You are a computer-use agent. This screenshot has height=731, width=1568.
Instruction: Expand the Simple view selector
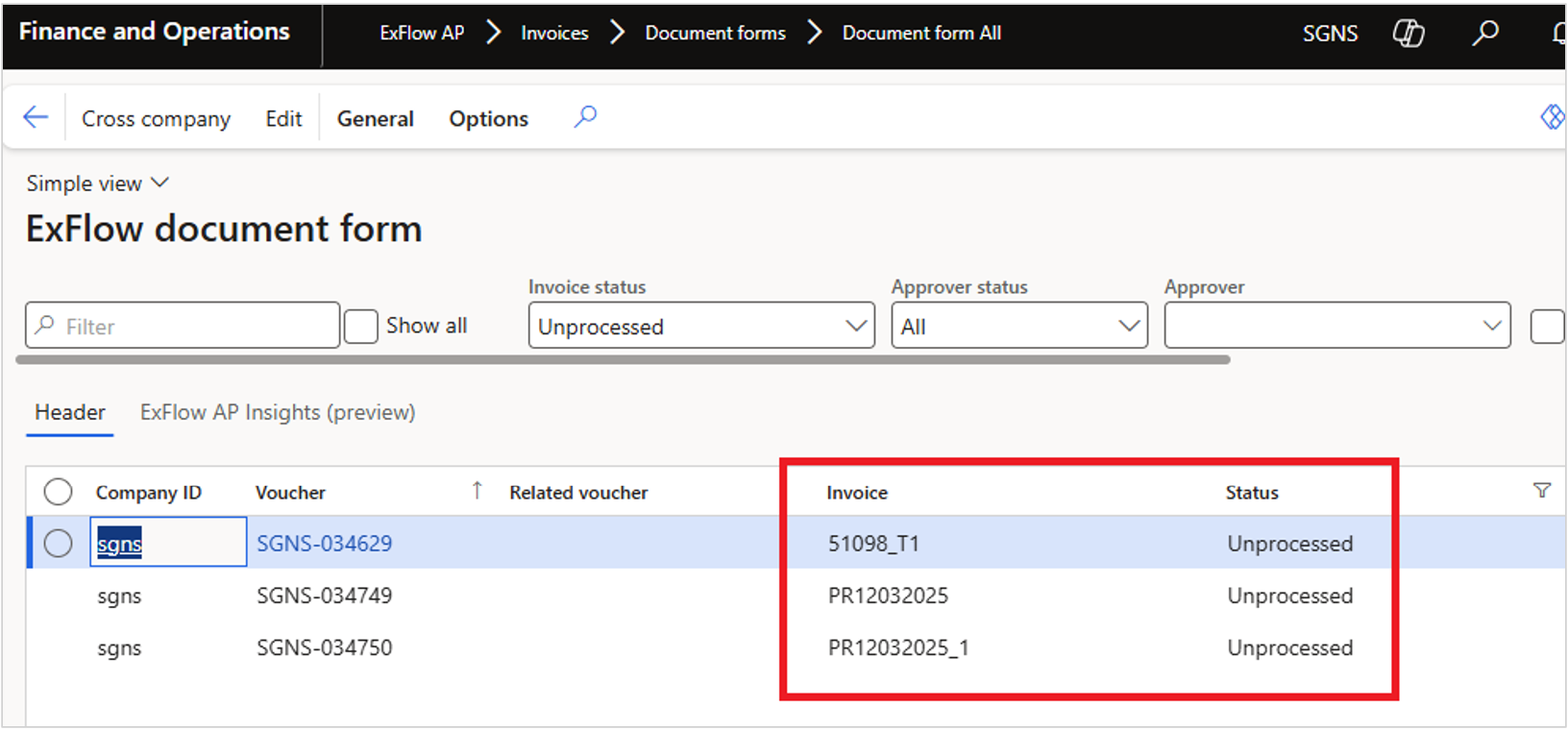[98, 183]
